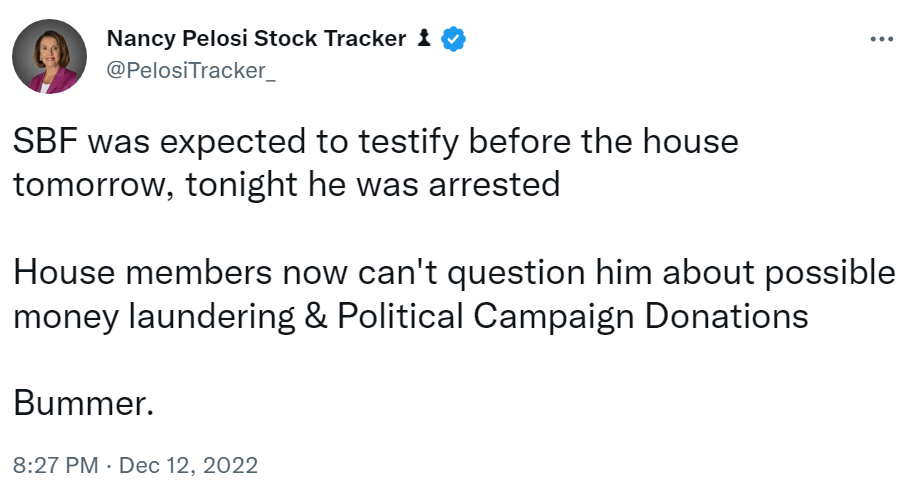The height and width of the screenshot is (504, 911).
Task: Click the chess pawn icon beside the name
Action: 424,39
